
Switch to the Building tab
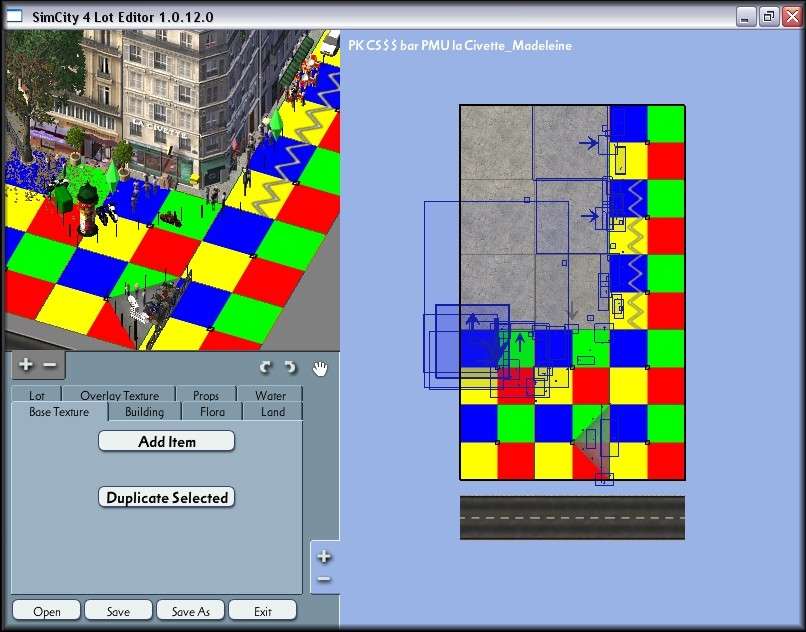click(x=144, y=411)
